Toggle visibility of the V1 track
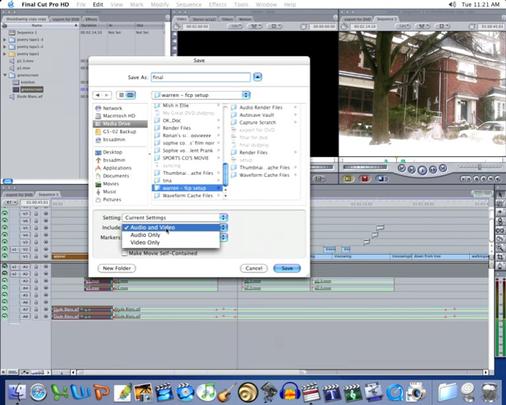The height and width of the screenshot is (405, 506). click(x=5, y=257)
